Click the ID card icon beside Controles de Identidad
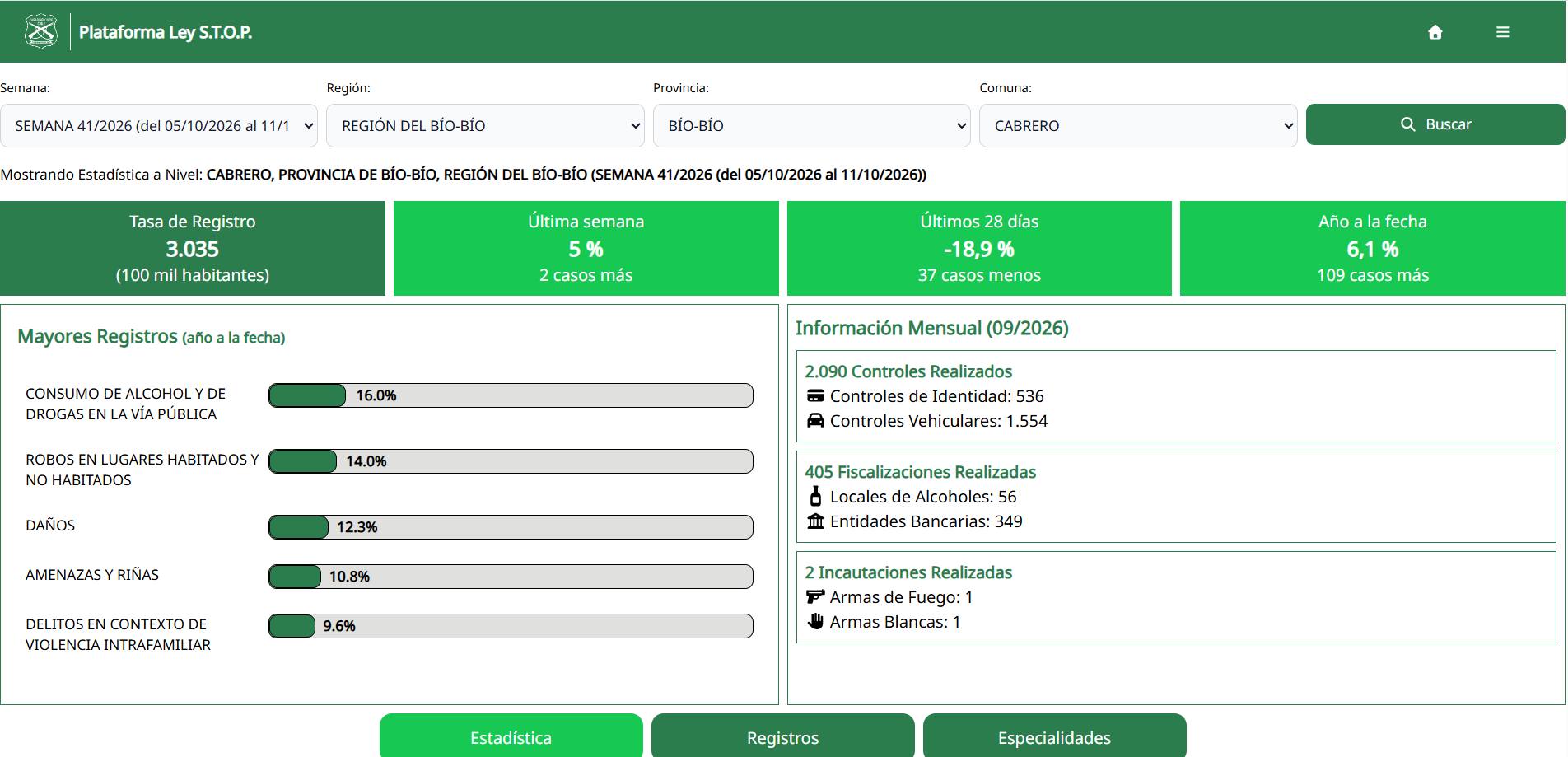 click(x=815, y=395)
